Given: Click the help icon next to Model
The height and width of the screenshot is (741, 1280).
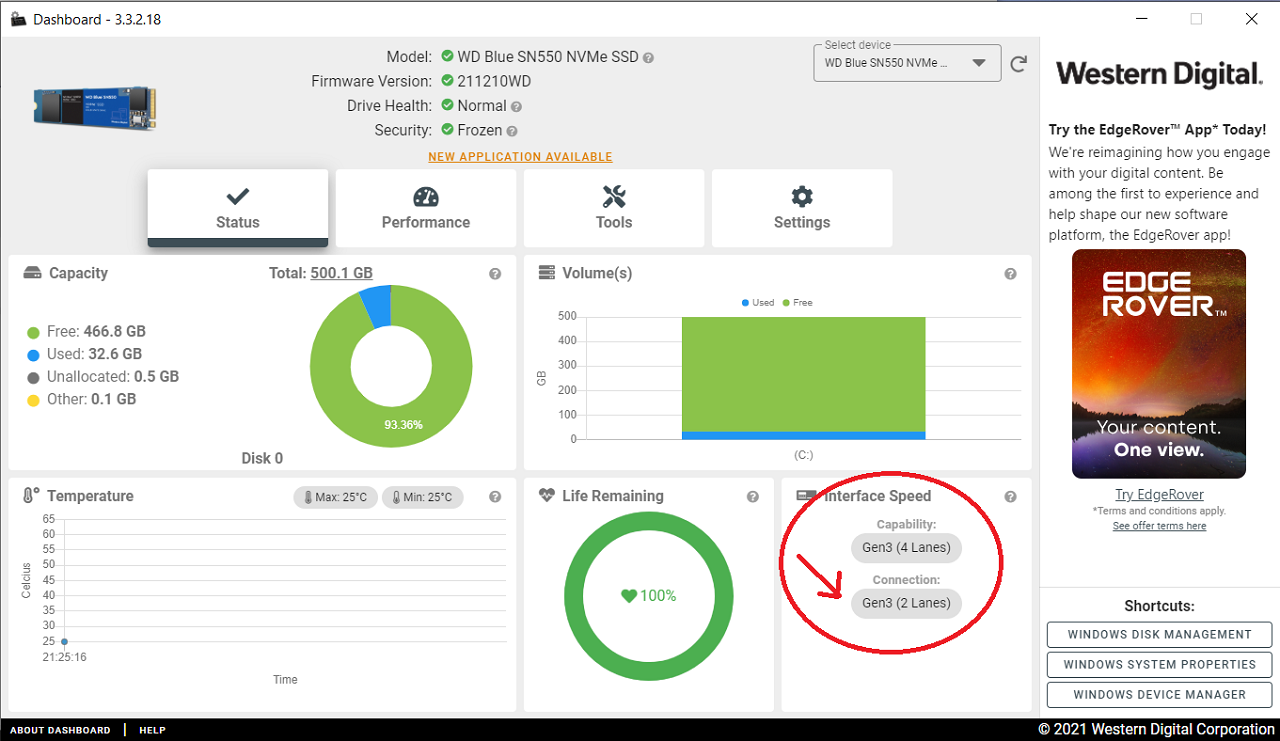Looking at the screenshot, I should click(x=648, y=58).
